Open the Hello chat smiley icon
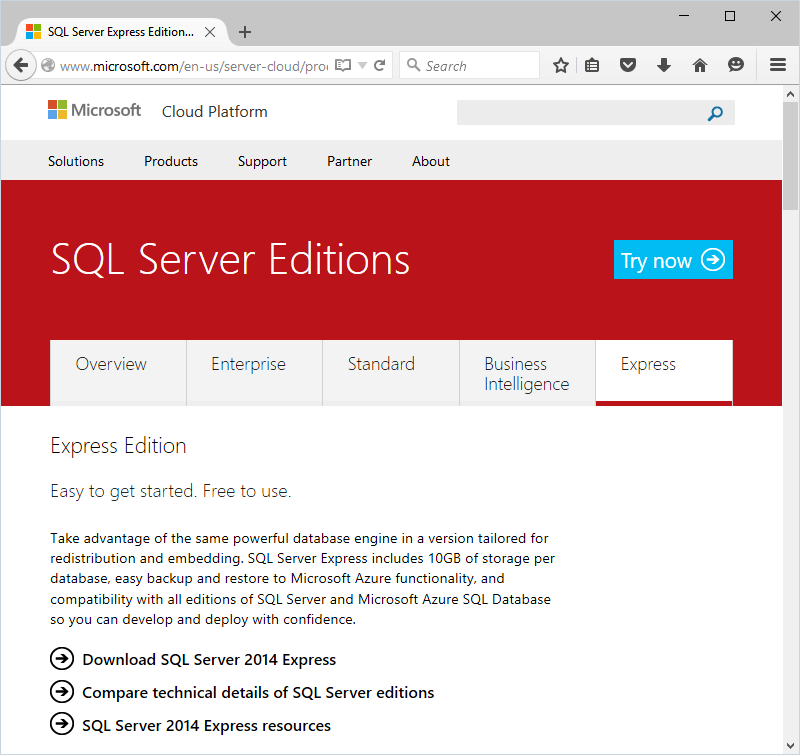The width and height of the screenshot is (800, 755). [736, 65]
